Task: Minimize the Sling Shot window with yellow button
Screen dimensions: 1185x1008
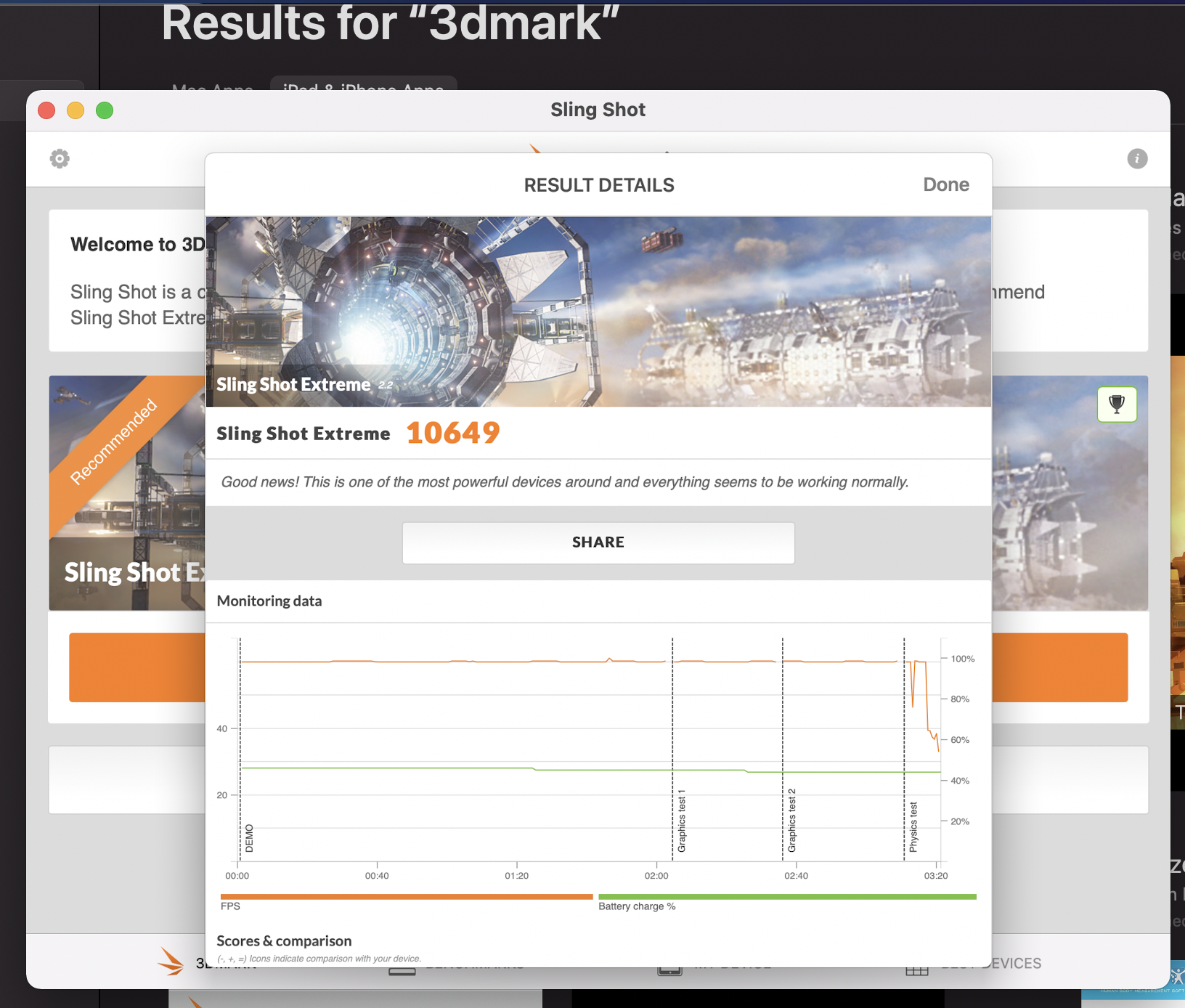Action: (x=76, y=110)
